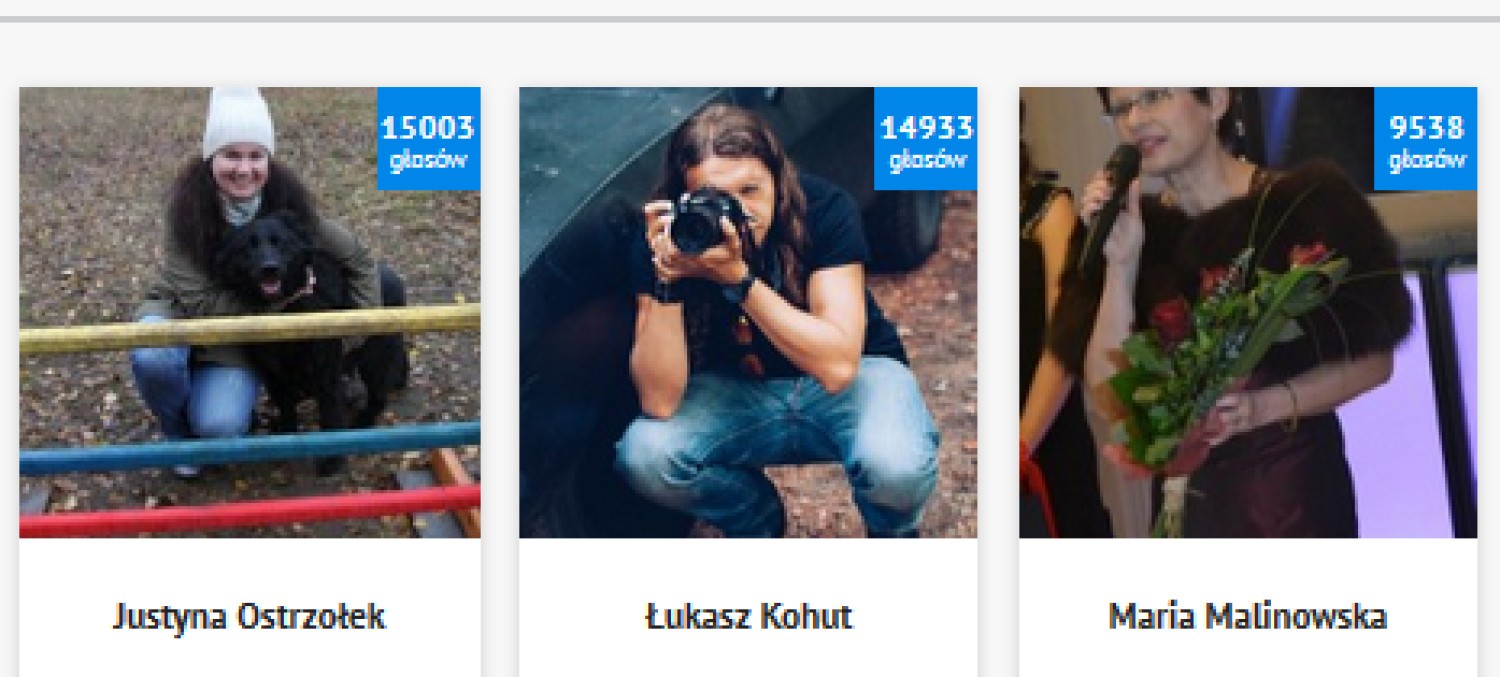Open Justyna Ostrzołek's candidate photo

pyautogui.click(x=249, y=312)
